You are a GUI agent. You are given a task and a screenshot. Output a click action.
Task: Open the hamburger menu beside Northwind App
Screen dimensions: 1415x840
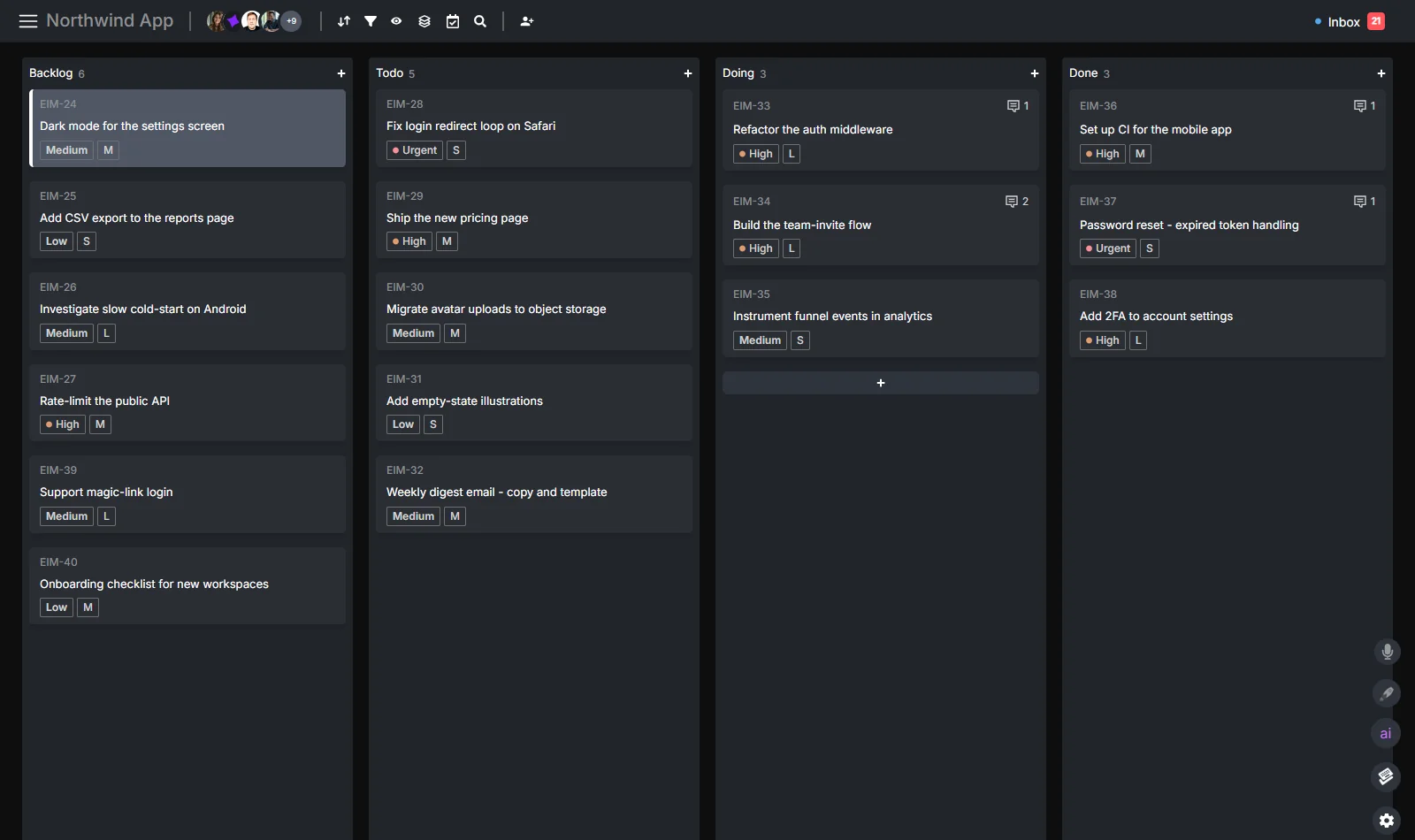click(28, 21)
